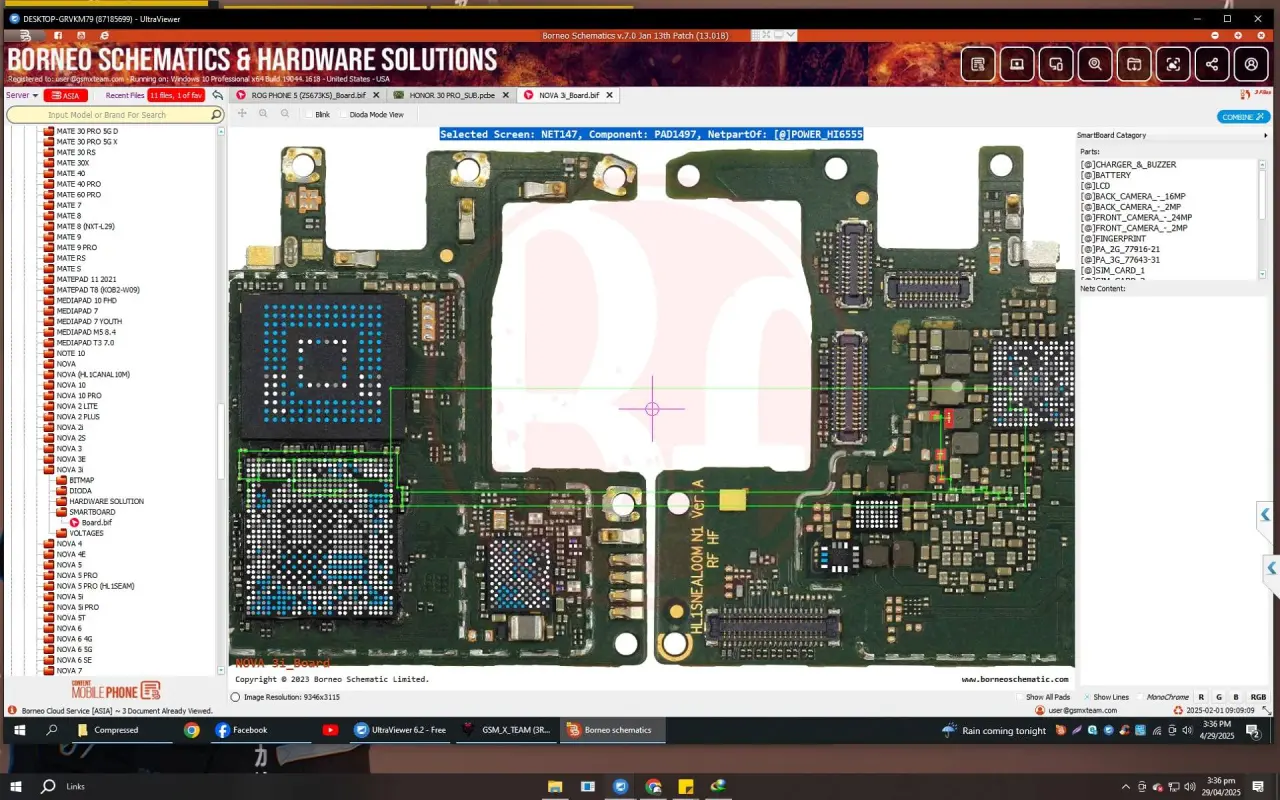Screen dimensions: 1280x800
Task: Click the 11 files, 1 of fav button
Action: 176,96
